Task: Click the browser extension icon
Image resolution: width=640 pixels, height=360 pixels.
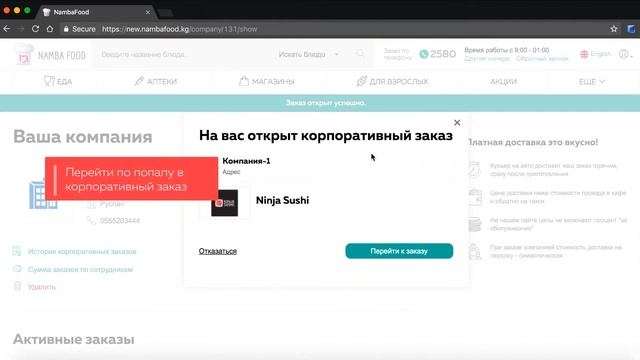Action: (x=631, y=29)
